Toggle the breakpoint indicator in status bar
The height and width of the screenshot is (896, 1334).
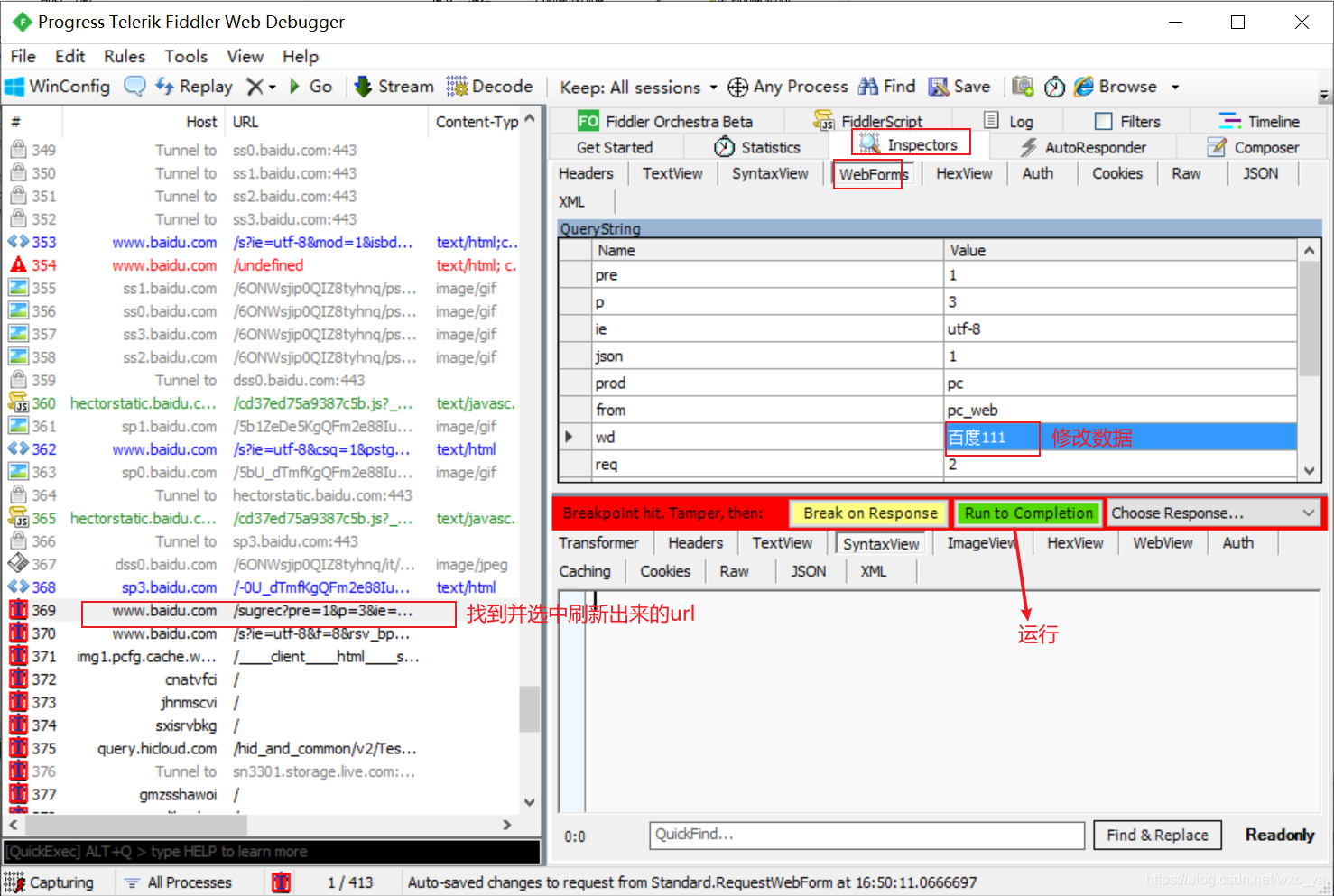[282, 882]
